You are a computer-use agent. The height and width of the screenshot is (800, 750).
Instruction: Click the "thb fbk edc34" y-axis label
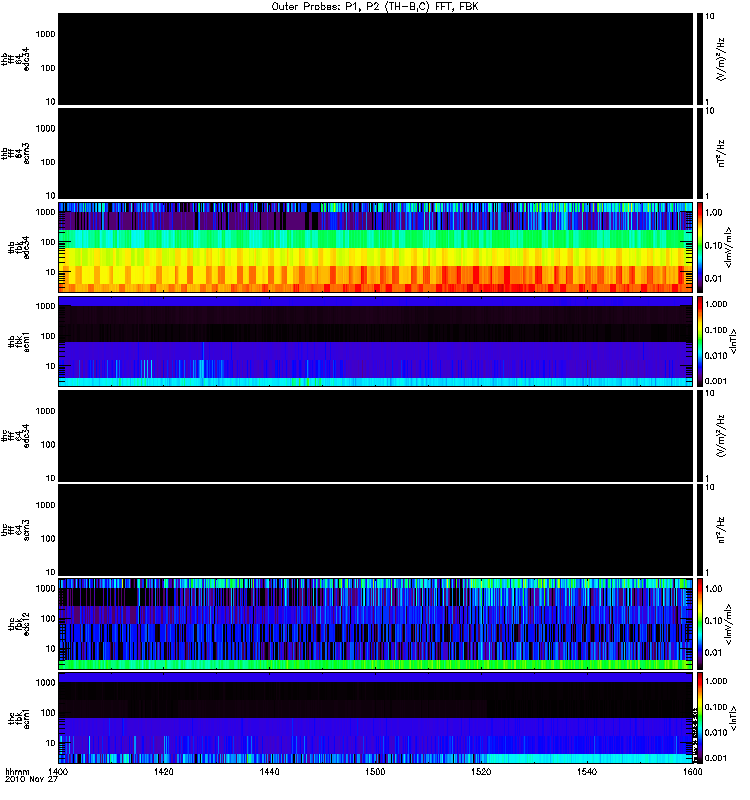[19, 247]
